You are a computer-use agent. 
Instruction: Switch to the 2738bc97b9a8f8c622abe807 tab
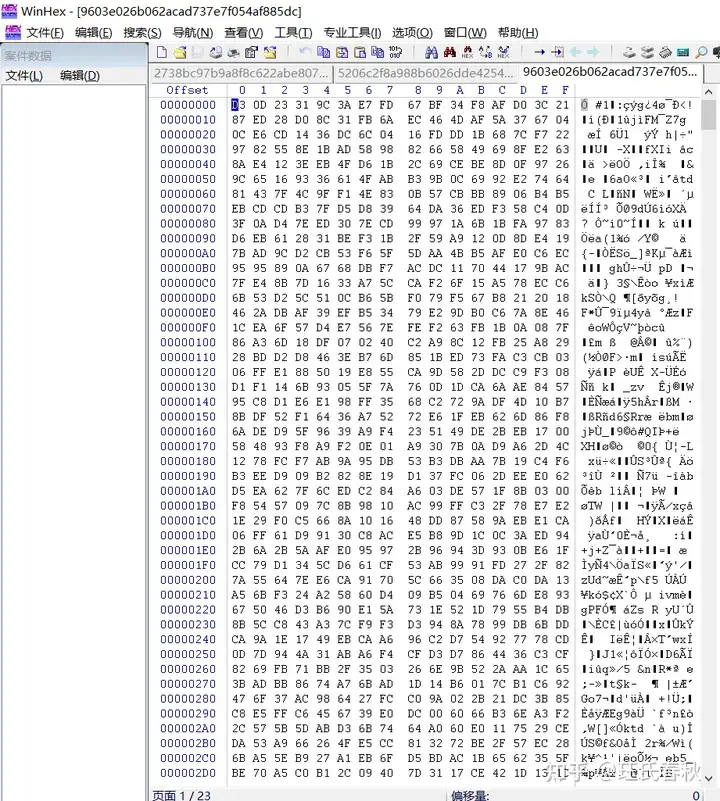tap(241, 74)
